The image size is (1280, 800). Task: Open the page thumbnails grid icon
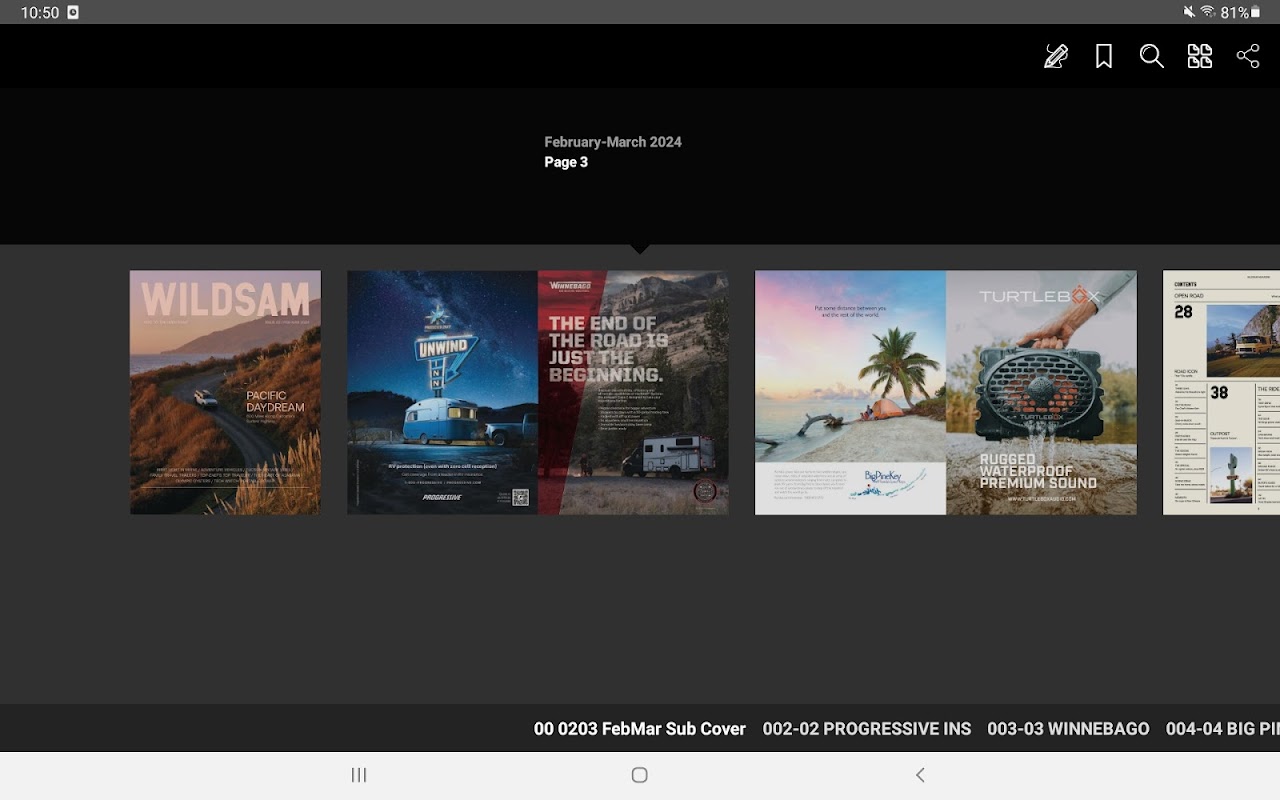pos(1200,56)
